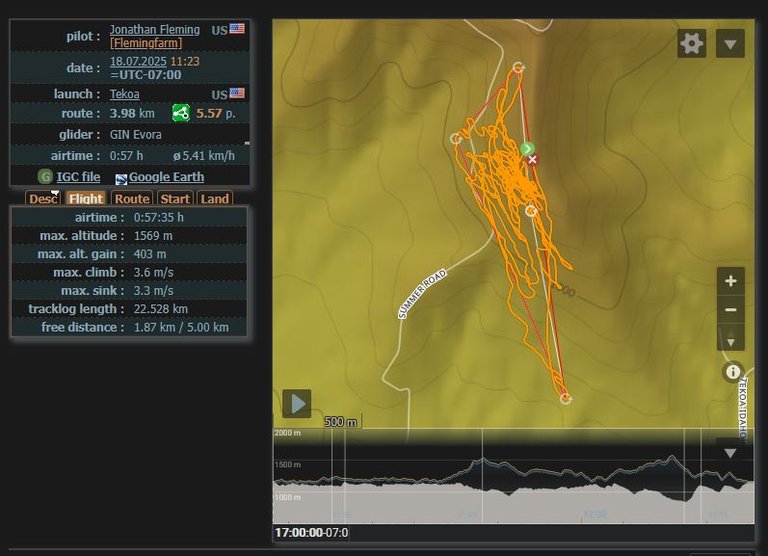Click the northern turnpoint marker on track

518,68
